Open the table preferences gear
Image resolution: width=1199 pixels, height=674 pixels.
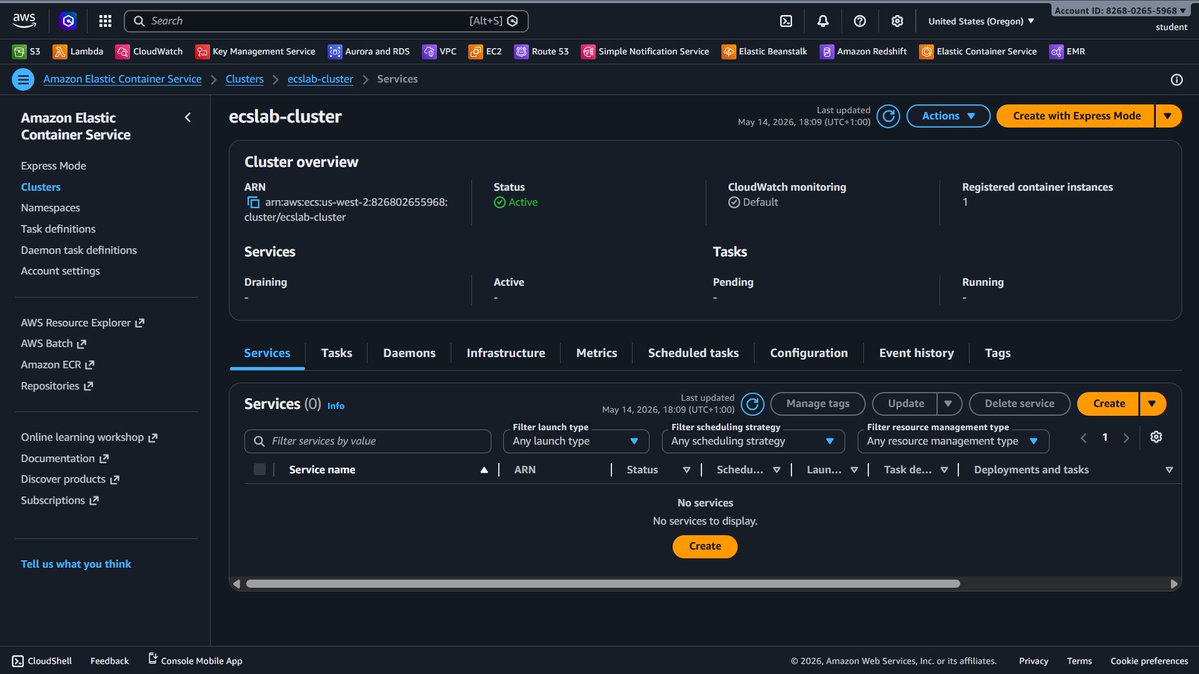pyautogui.click(x=1156, y=437)
